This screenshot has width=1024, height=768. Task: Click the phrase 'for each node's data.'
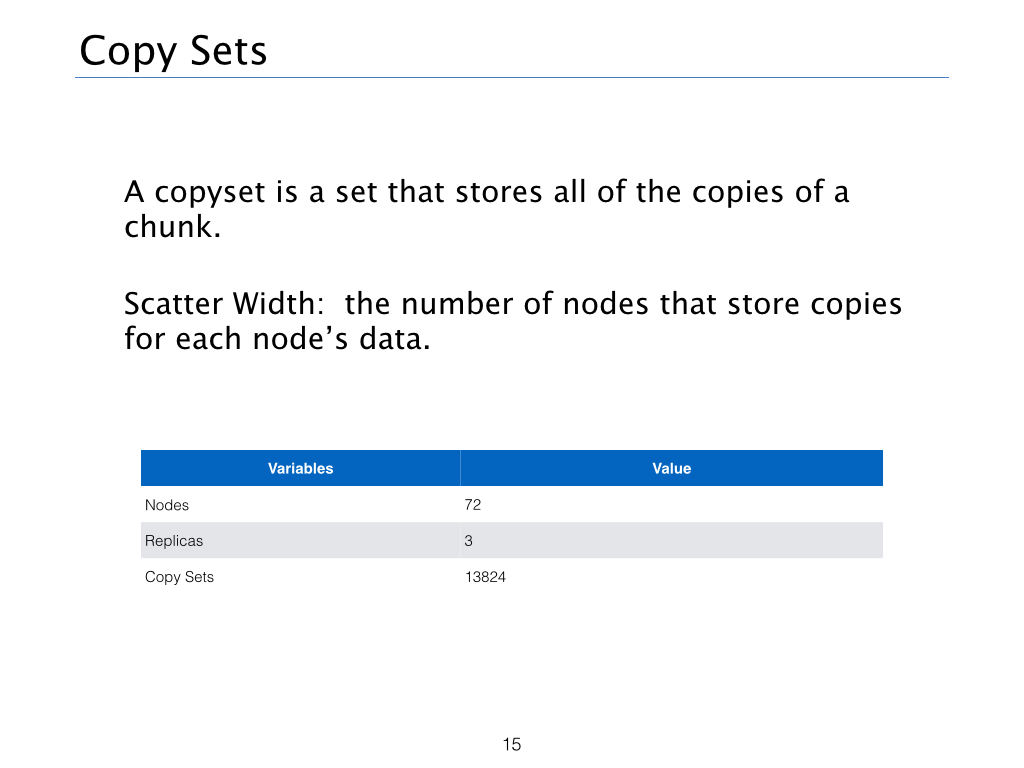point(278,338)
